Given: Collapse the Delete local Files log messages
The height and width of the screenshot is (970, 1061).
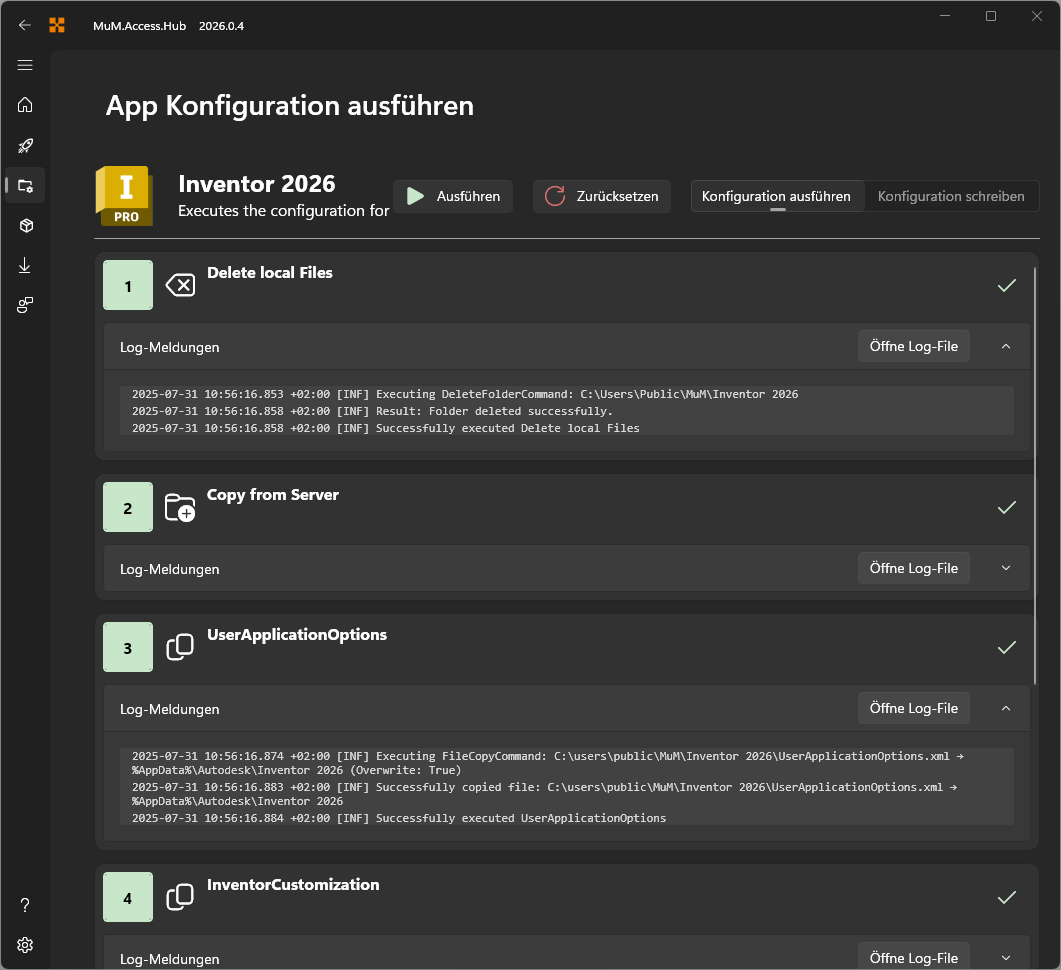Looking at the screenshot, I should [1006, 346].
